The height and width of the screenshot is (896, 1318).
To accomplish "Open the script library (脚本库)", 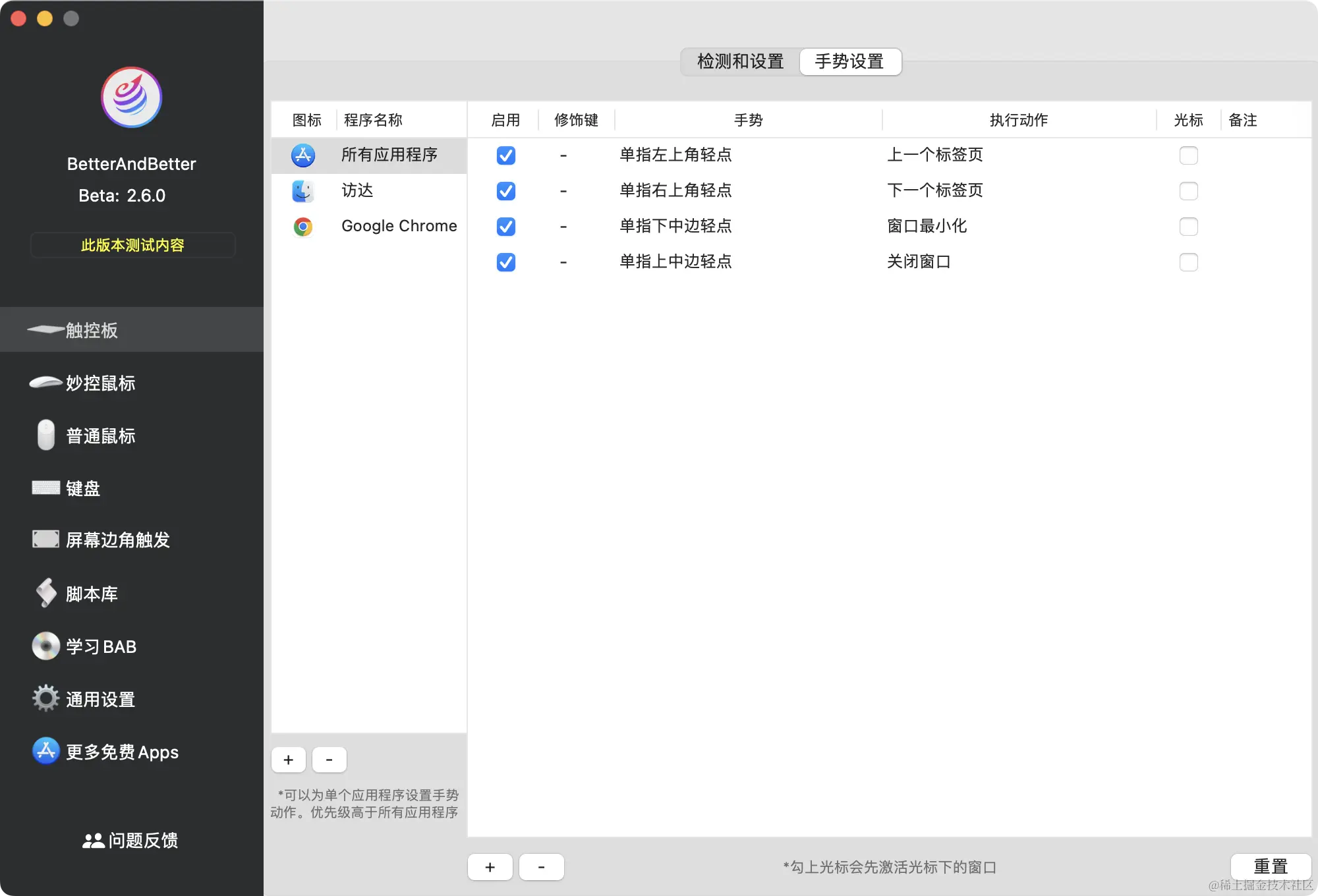I will coord(92,594).
